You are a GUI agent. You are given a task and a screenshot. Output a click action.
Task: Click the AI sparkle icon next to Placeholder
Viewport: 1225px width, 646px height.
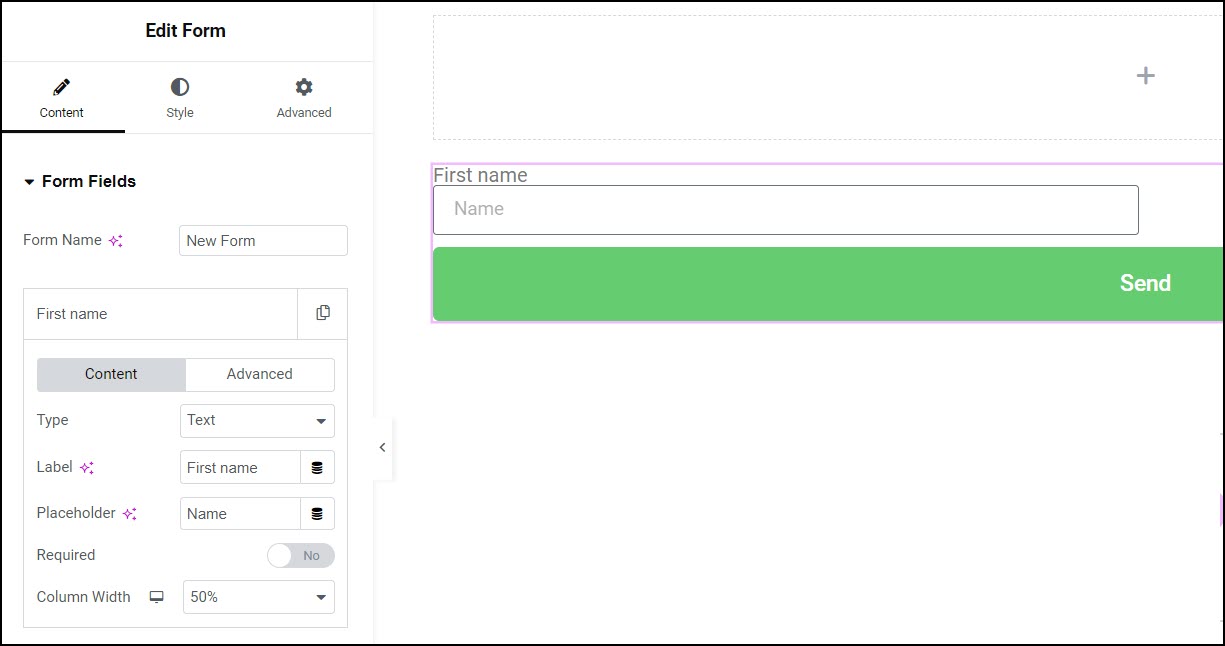(x=130, y=514)
